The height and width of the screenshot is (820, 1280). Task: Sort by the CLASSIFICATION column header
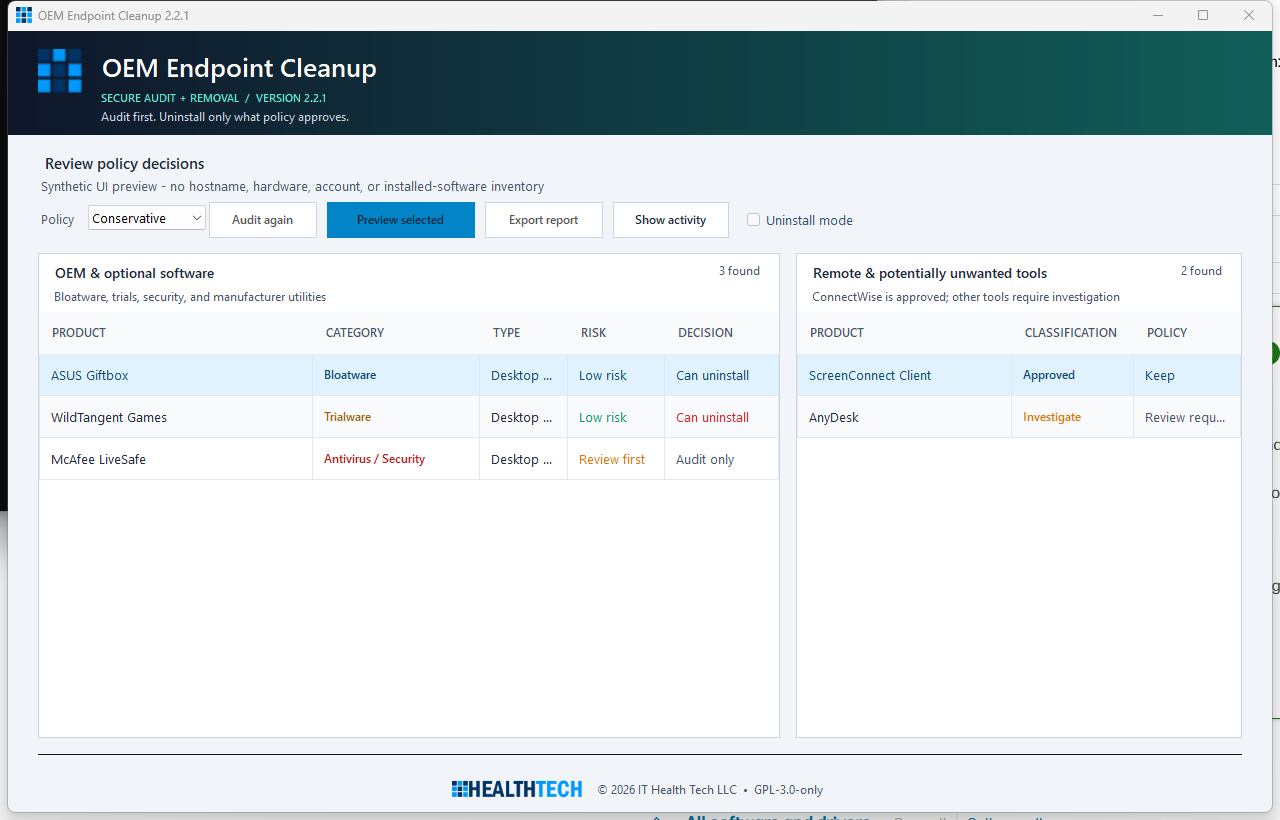(x=1071, y=333)
